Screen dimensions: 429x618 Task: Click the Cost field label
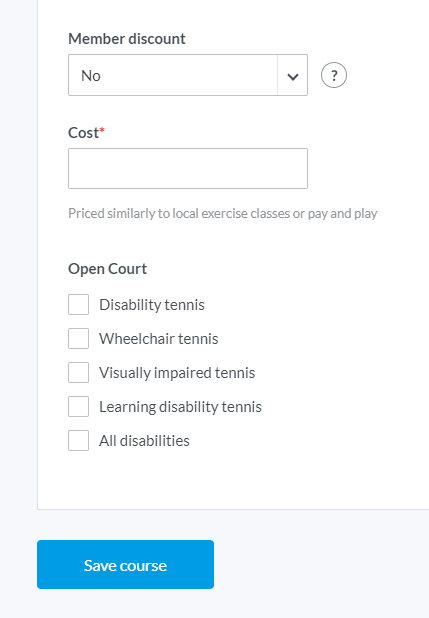pos(83,133)
